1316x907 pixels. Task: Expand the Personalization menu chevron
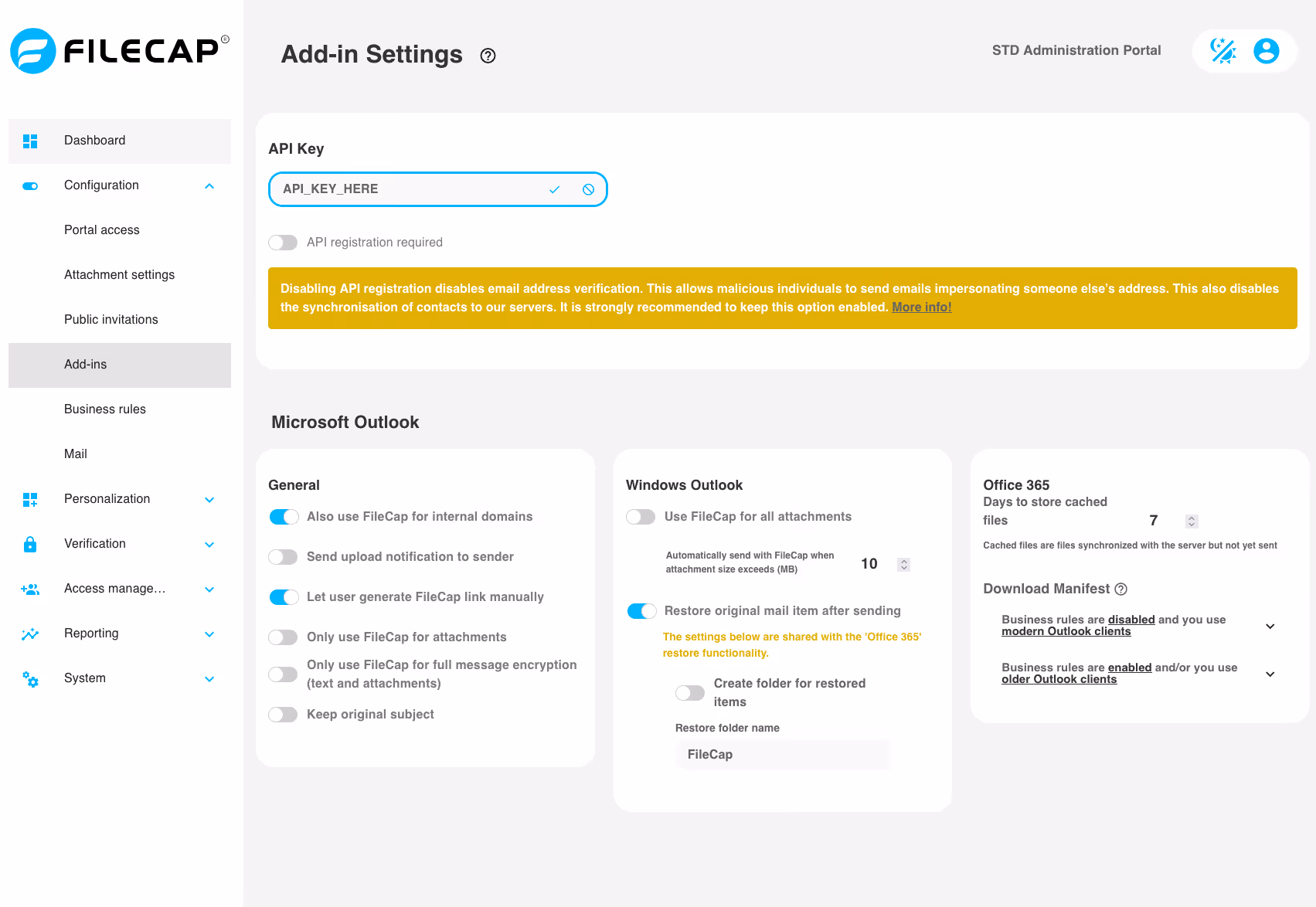pos(209,499)
